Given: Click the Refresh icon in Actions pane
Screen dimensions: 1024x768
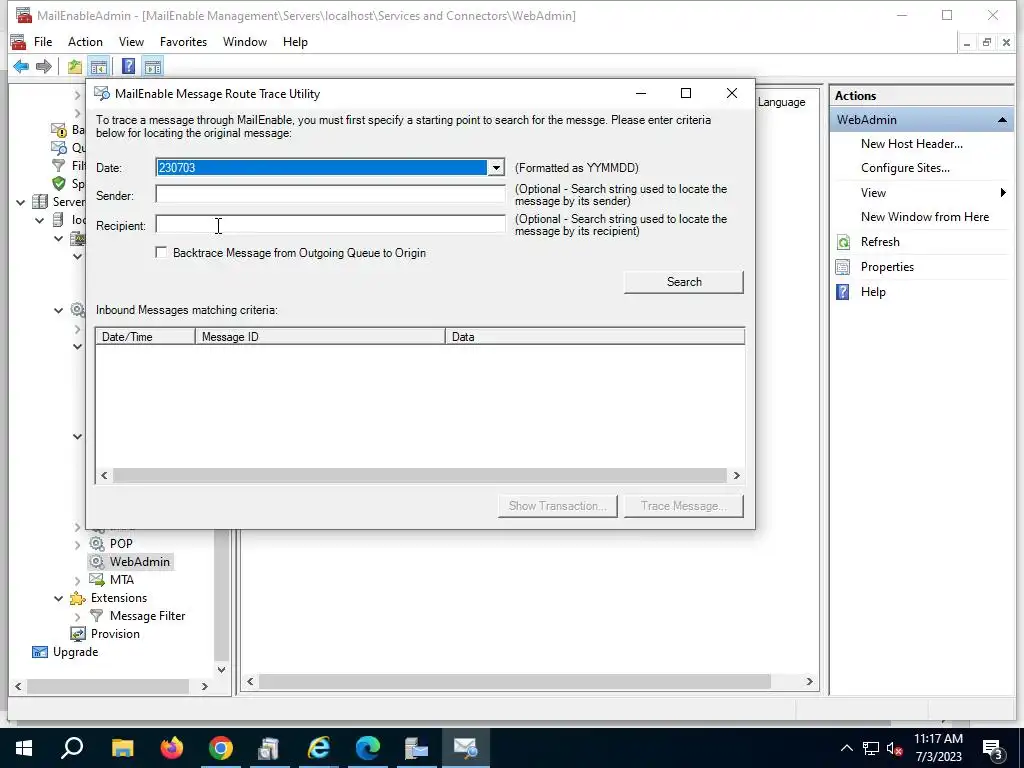Looking at the screenshot, I should tap(843, 242).
